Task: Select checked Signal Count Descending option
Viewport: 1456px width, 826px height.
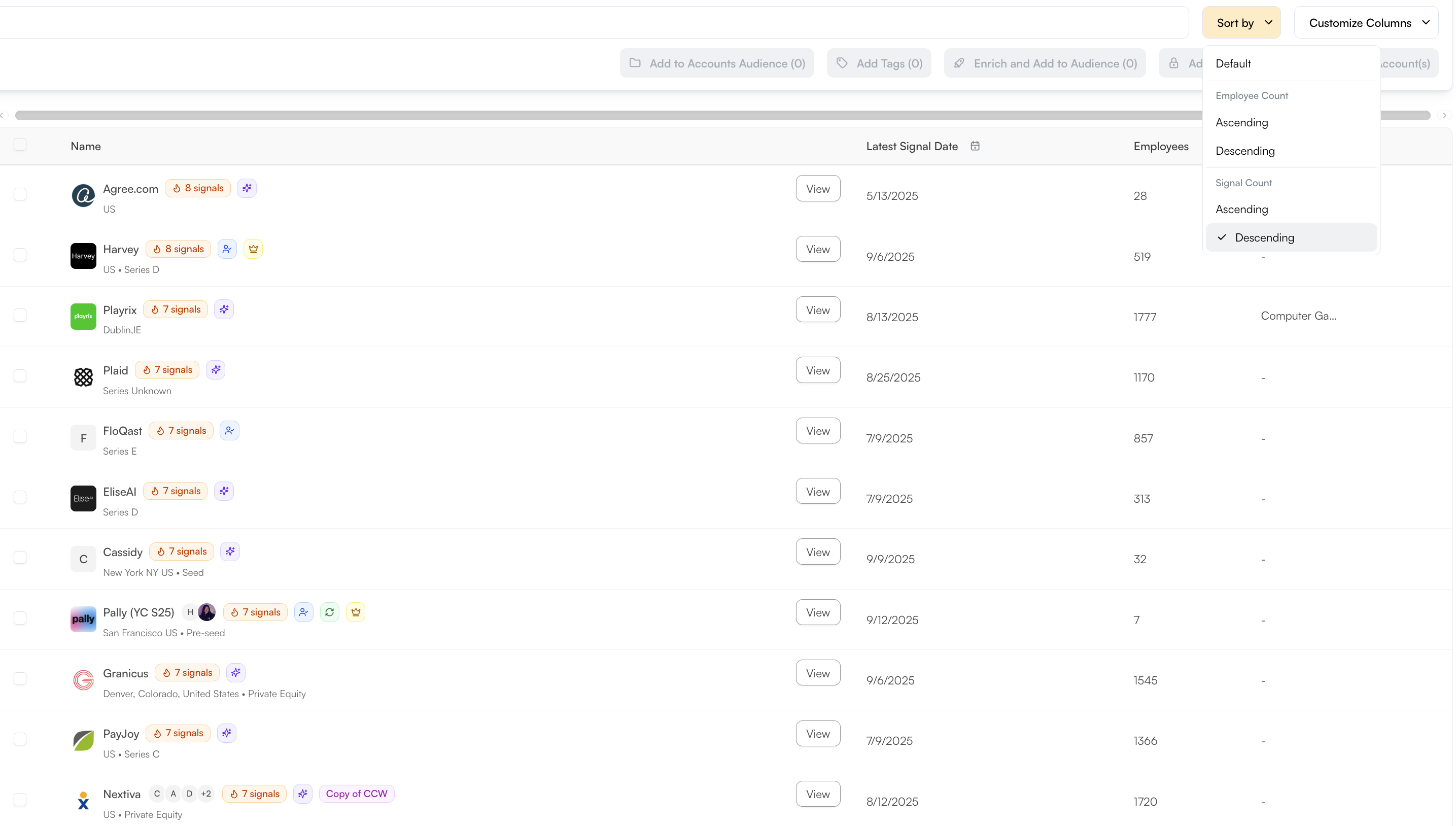Action: (x=1292, y=237)
